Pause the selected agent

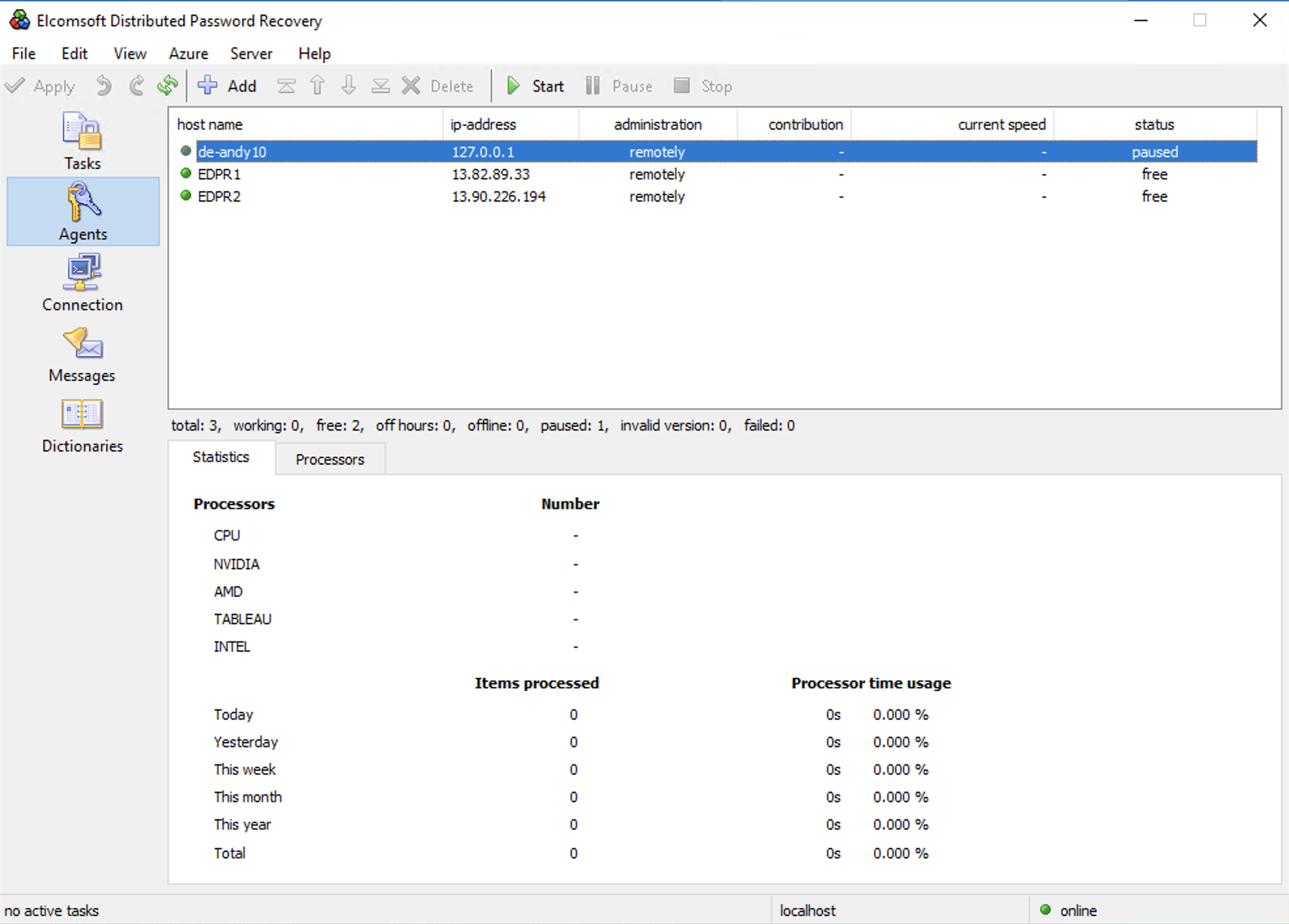point(618,86)
